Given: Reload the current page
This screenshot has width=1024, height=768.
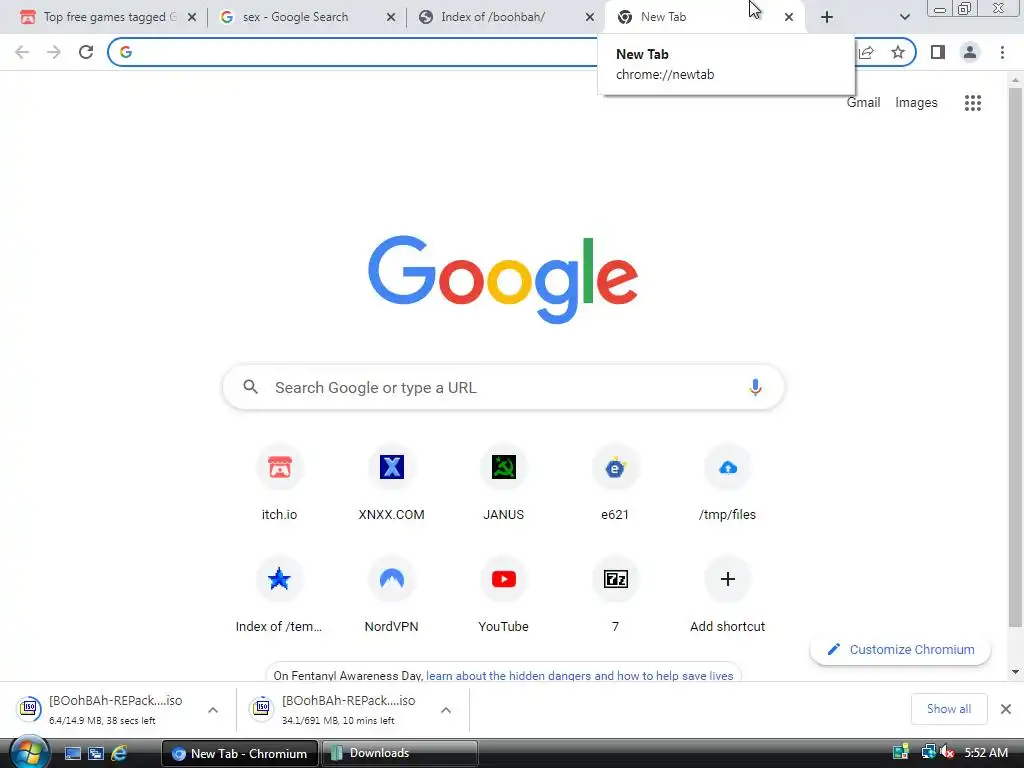Looking at the screenshot, I should point(86,52).
